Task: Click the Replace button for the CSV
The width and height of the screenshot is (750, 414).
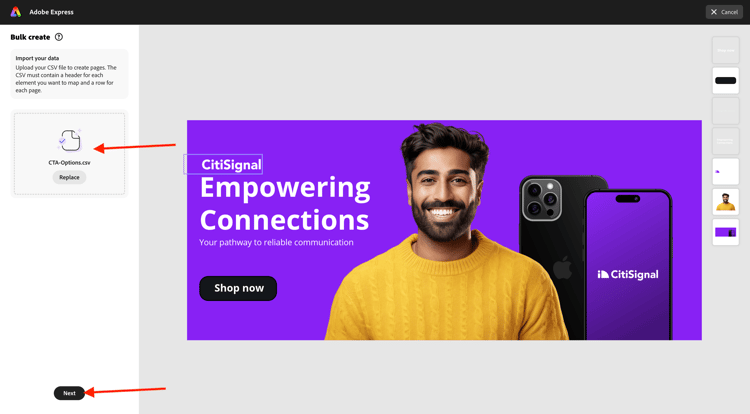Action: pyautogui.click(x=69, y=177)
